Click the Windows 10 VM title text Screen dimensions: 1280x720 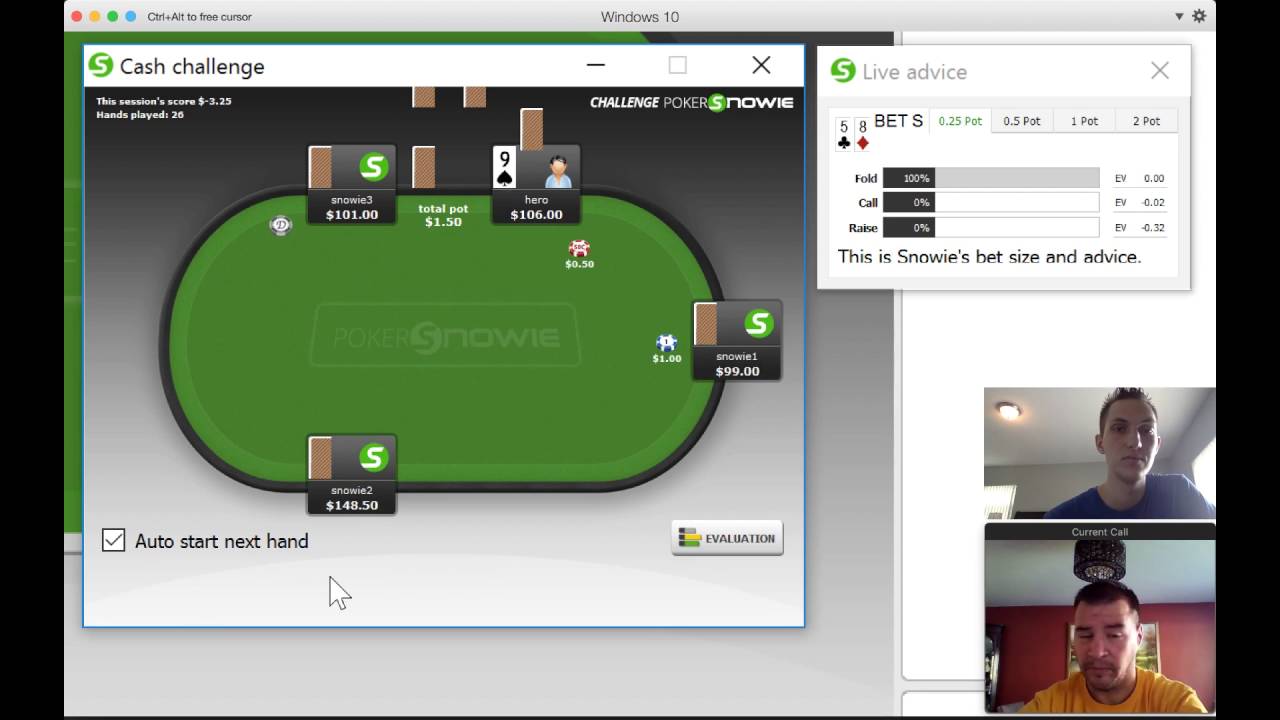coord(640,17)
